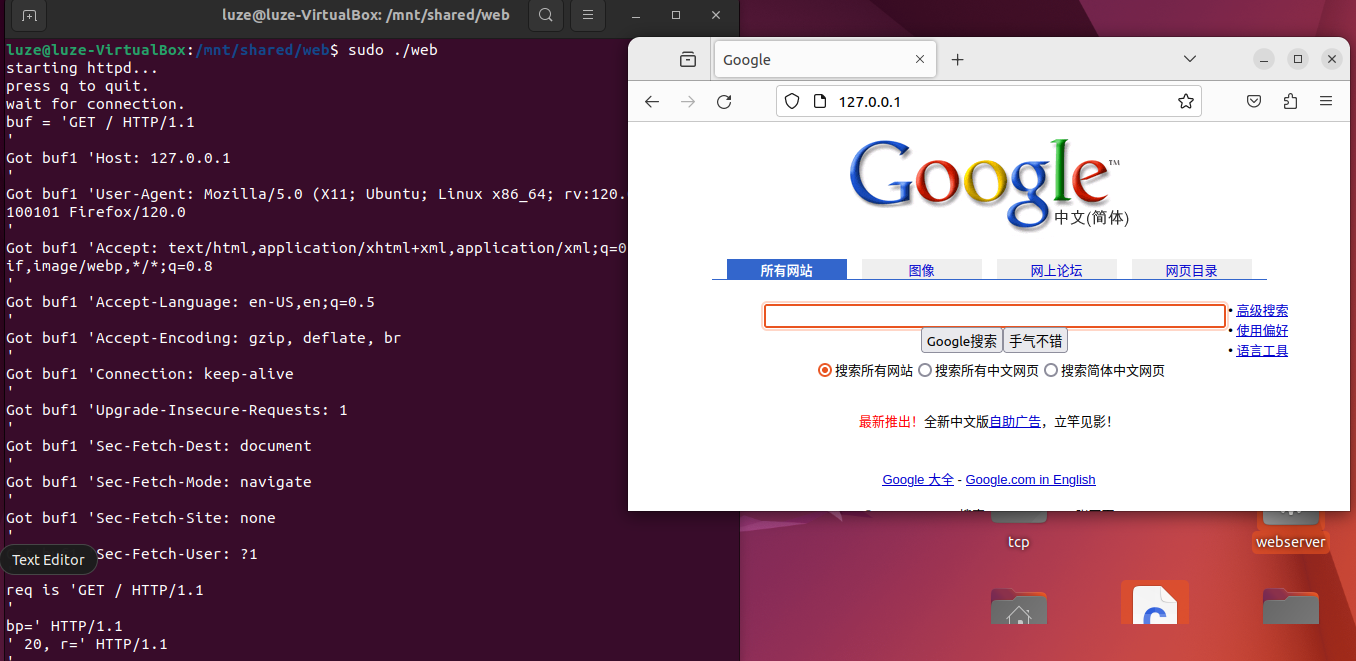
Task: Go back in Firefox
Action: point(652,101)
